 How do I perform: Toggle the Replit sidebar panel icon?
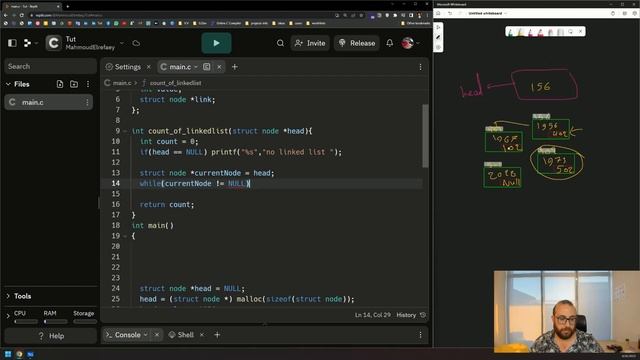12,43
